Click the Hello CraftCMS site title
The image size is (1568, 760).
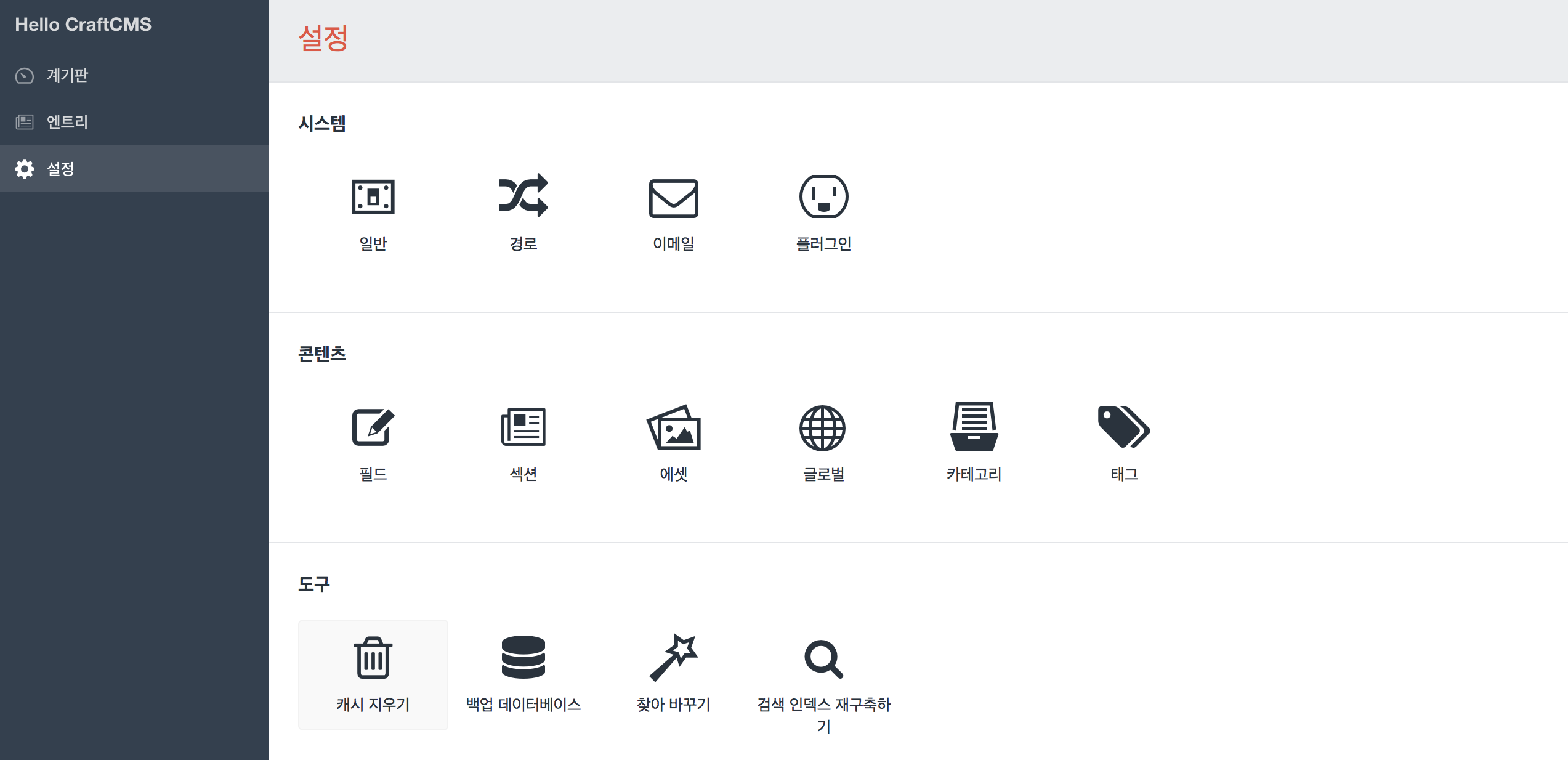click(83, 25)
